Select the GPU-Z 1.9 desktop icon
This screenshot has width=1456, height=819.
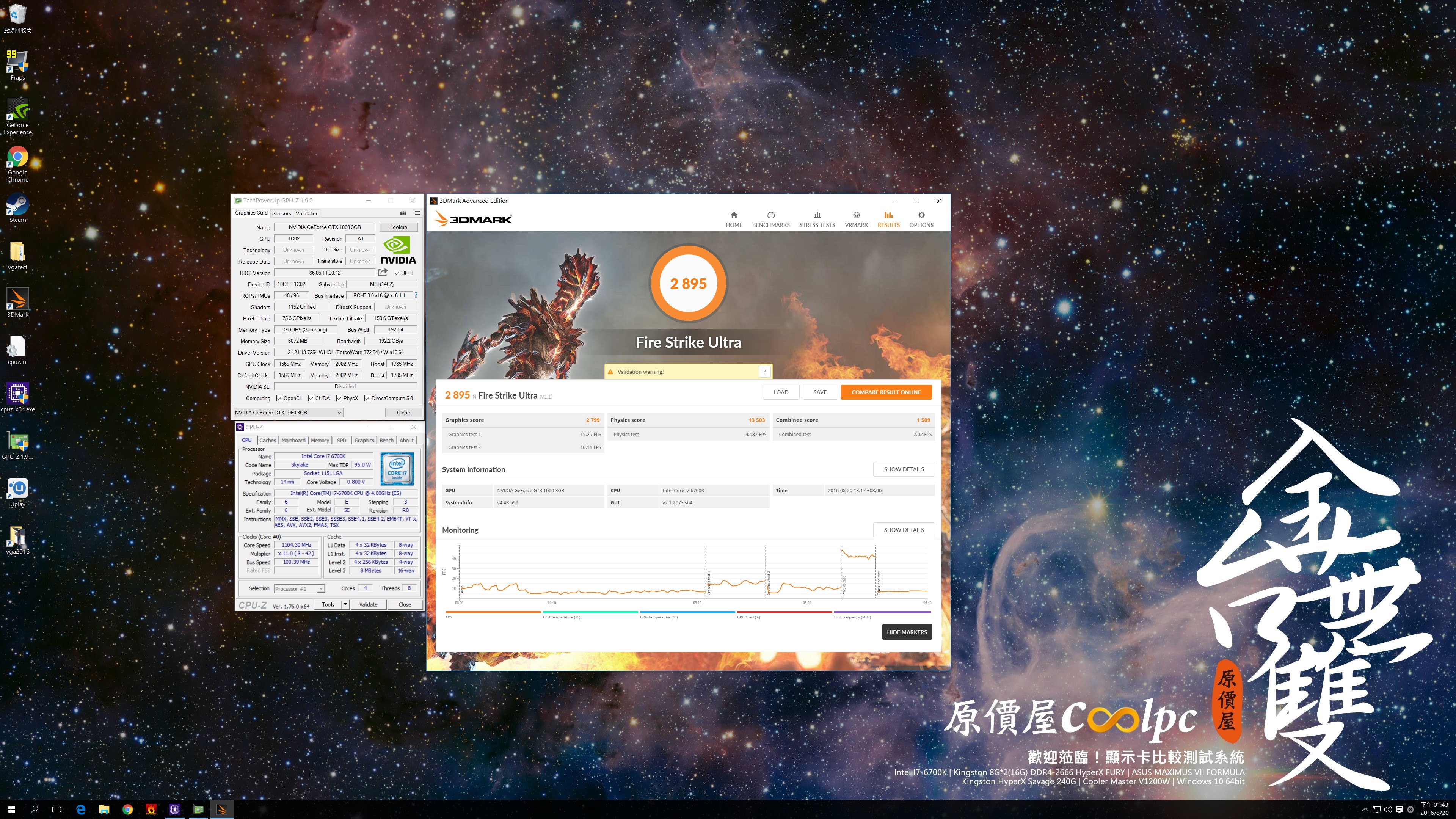coord(17,444)
